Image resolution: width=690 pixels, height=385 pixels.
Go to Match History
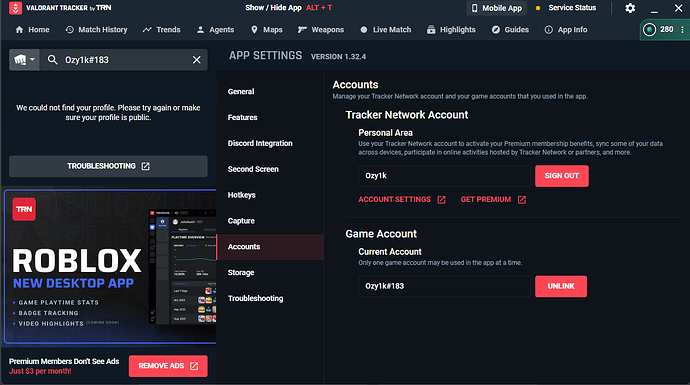point(96,29)
